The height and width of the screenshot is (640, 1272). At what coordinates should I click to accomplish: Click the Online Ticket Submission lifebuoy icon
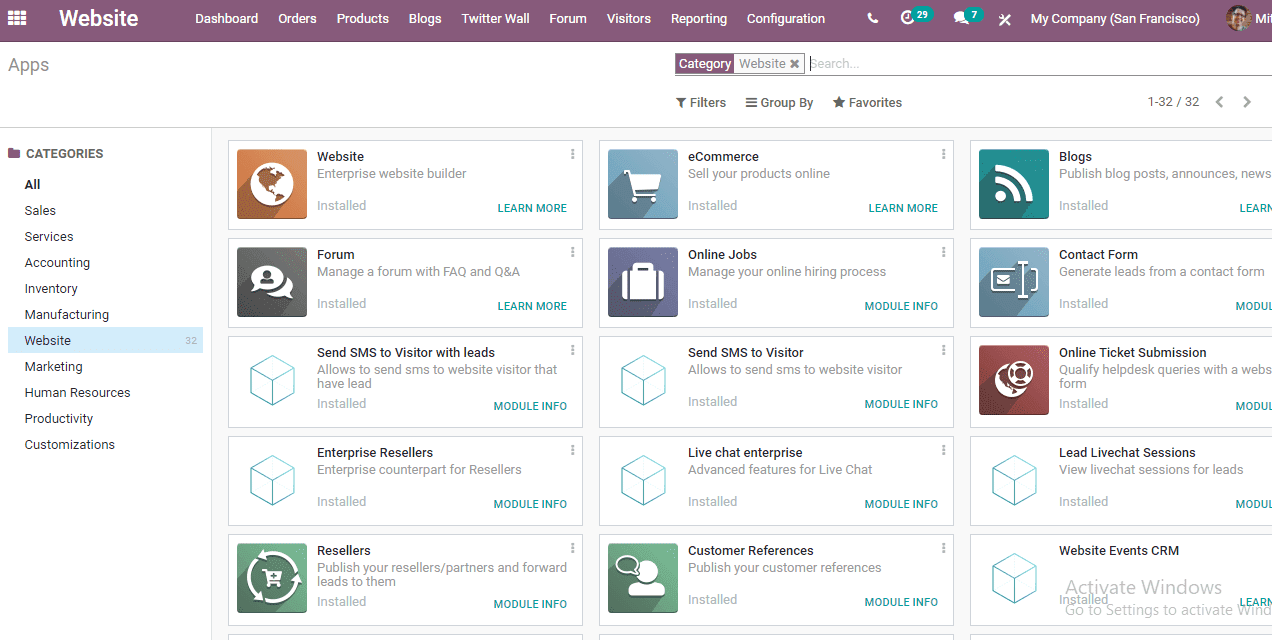click(1014, 380)
